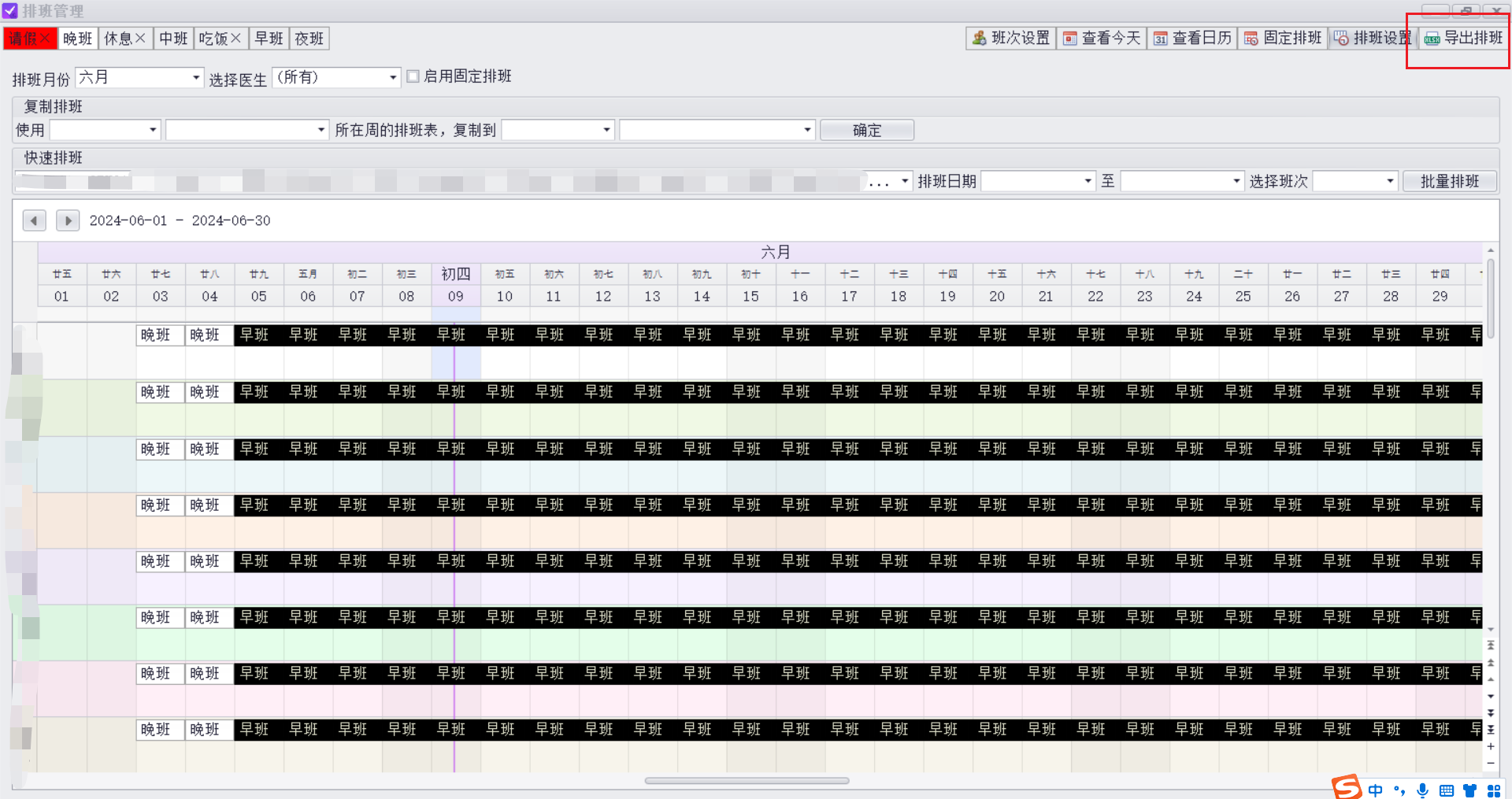Screen dimensions: 1512x799
Task: Click the vertical scrollbar thumb
Action: (1491, 298)
